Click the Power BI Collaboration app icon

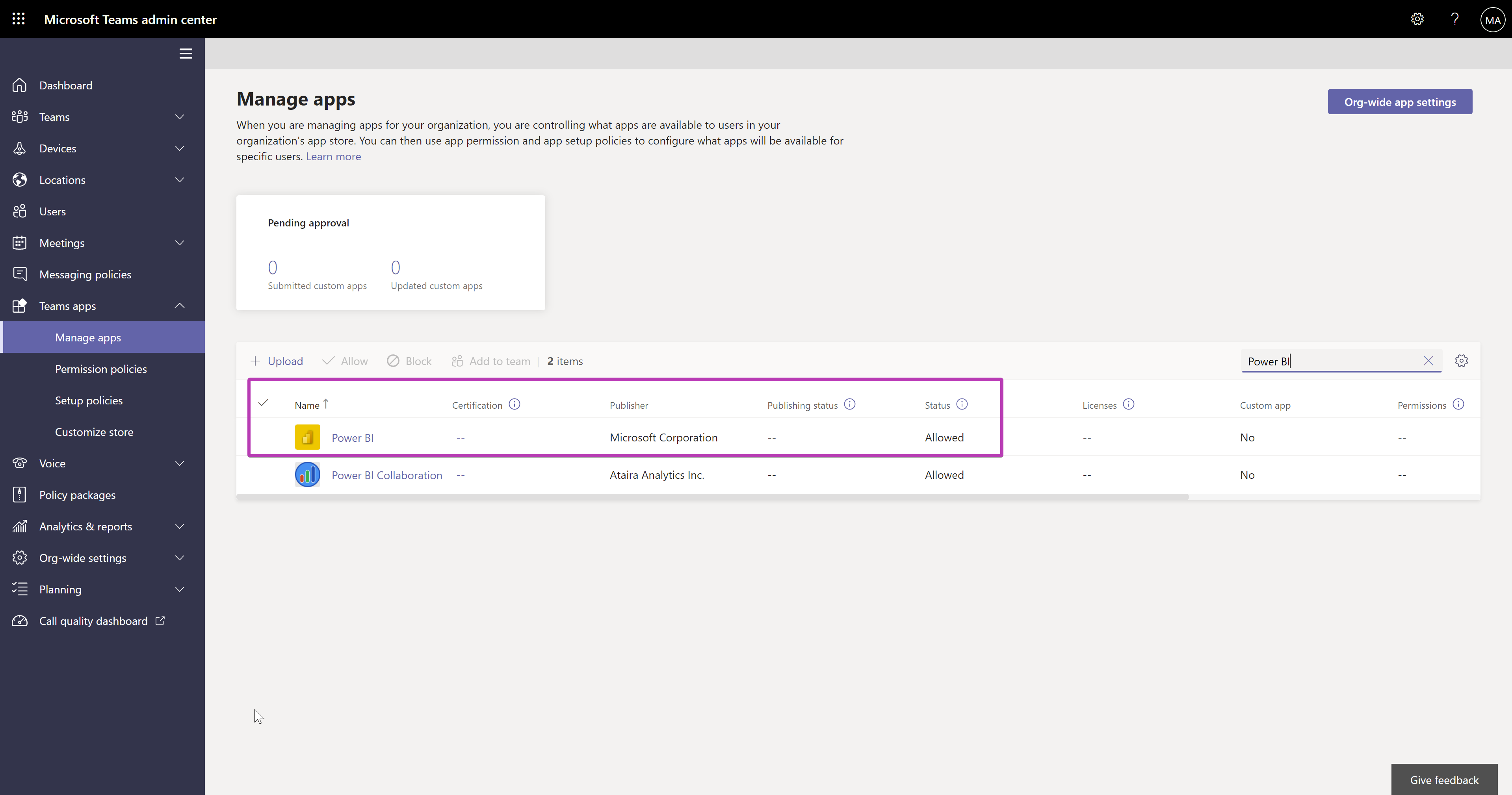click(307, 474)
